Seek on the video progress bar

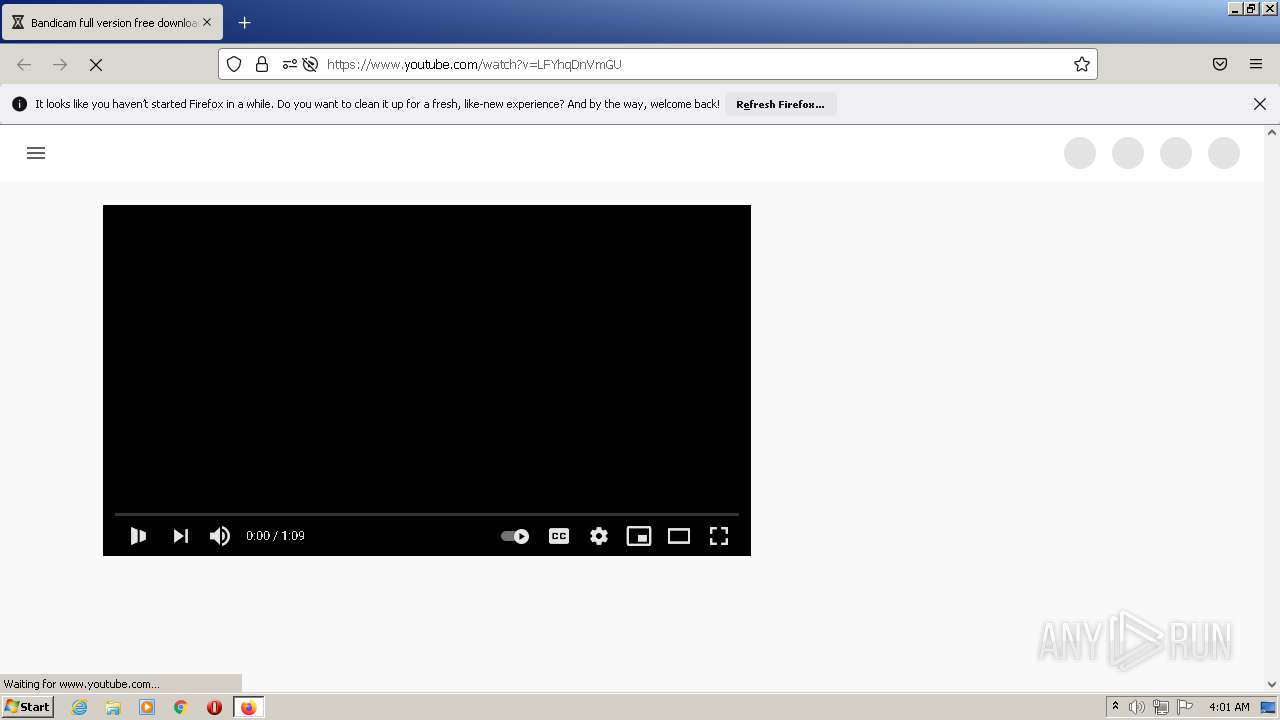427,514
